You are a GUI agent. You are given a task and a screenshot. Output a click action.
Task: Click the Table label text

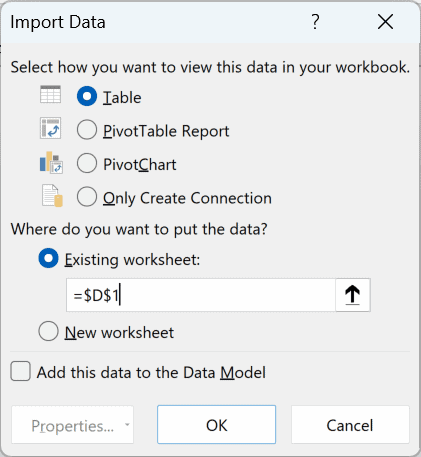122,98
